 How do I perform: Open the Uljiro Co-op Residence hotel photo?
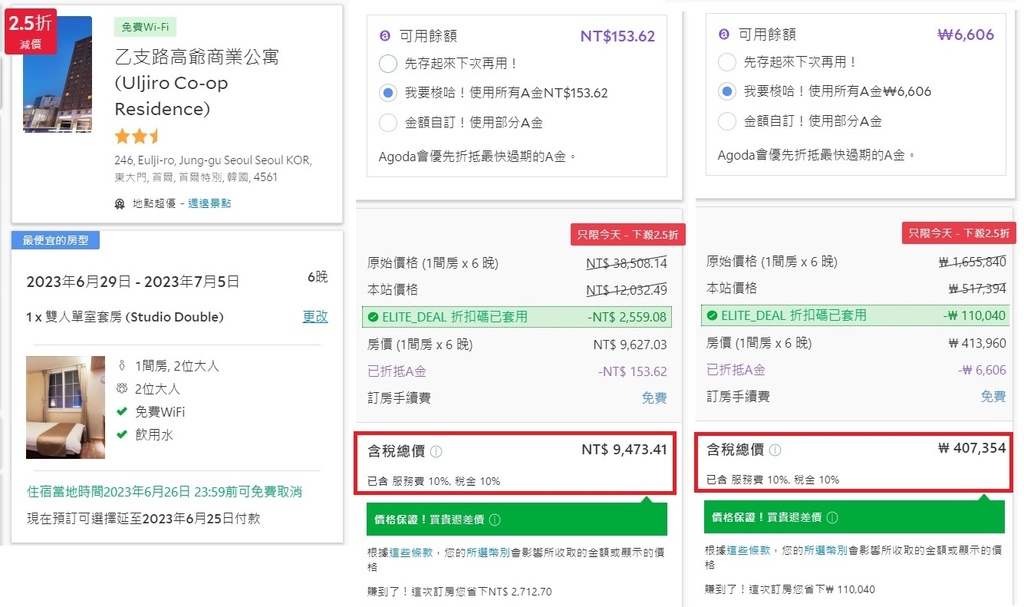[x=57, y=75]
